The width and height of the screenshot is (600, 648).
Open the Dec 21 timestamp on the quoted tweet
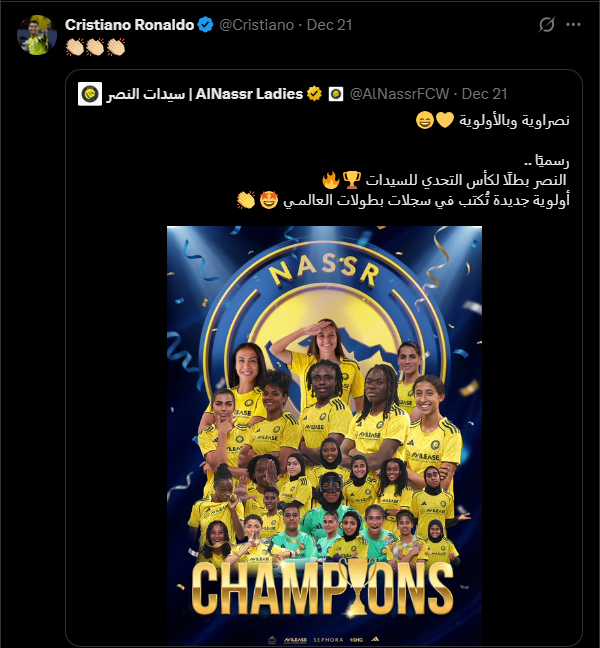click(482, 94)
